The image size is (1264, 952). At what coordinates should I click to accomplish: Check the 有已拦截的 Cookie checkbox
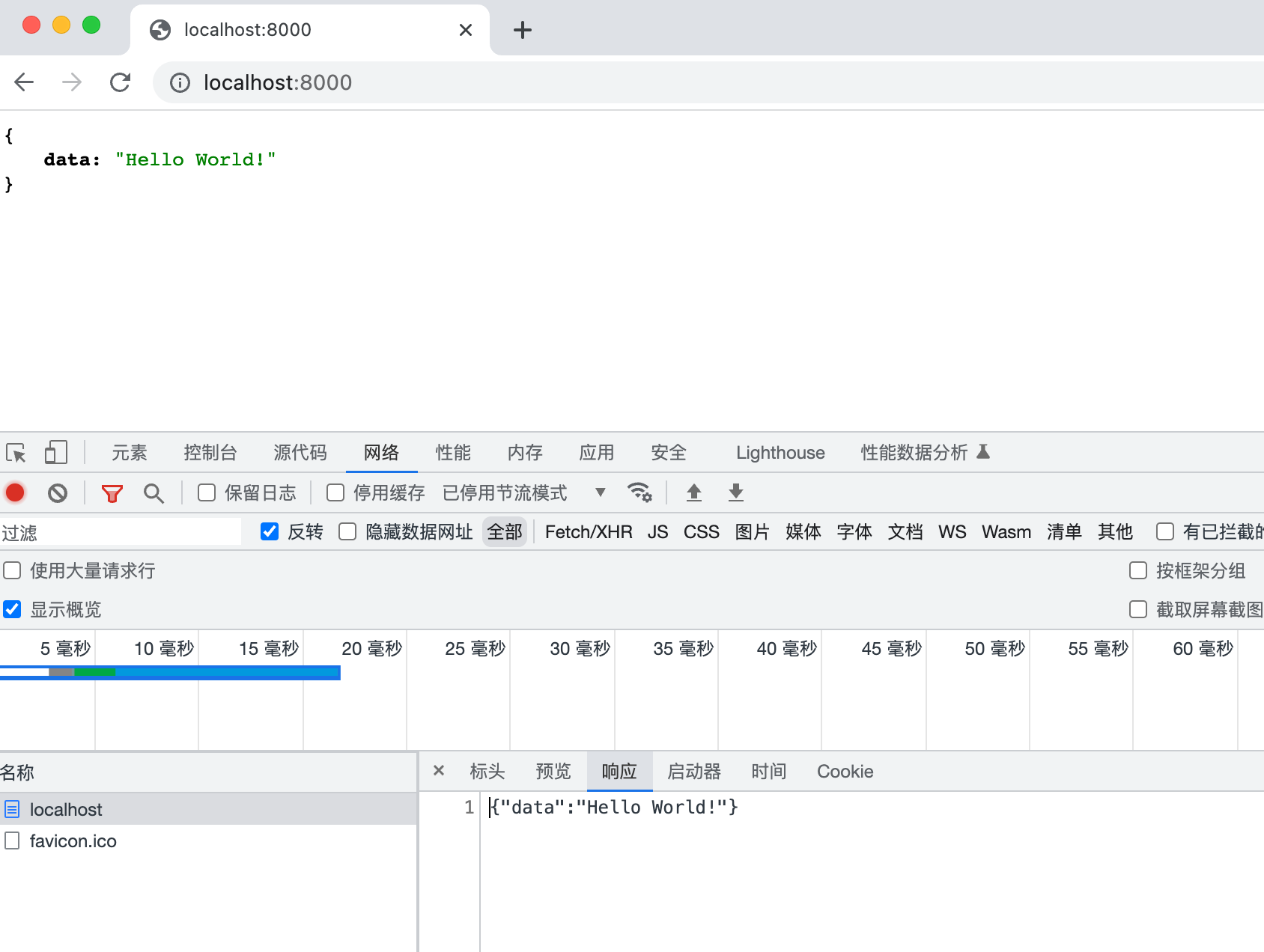[1165, 531]
